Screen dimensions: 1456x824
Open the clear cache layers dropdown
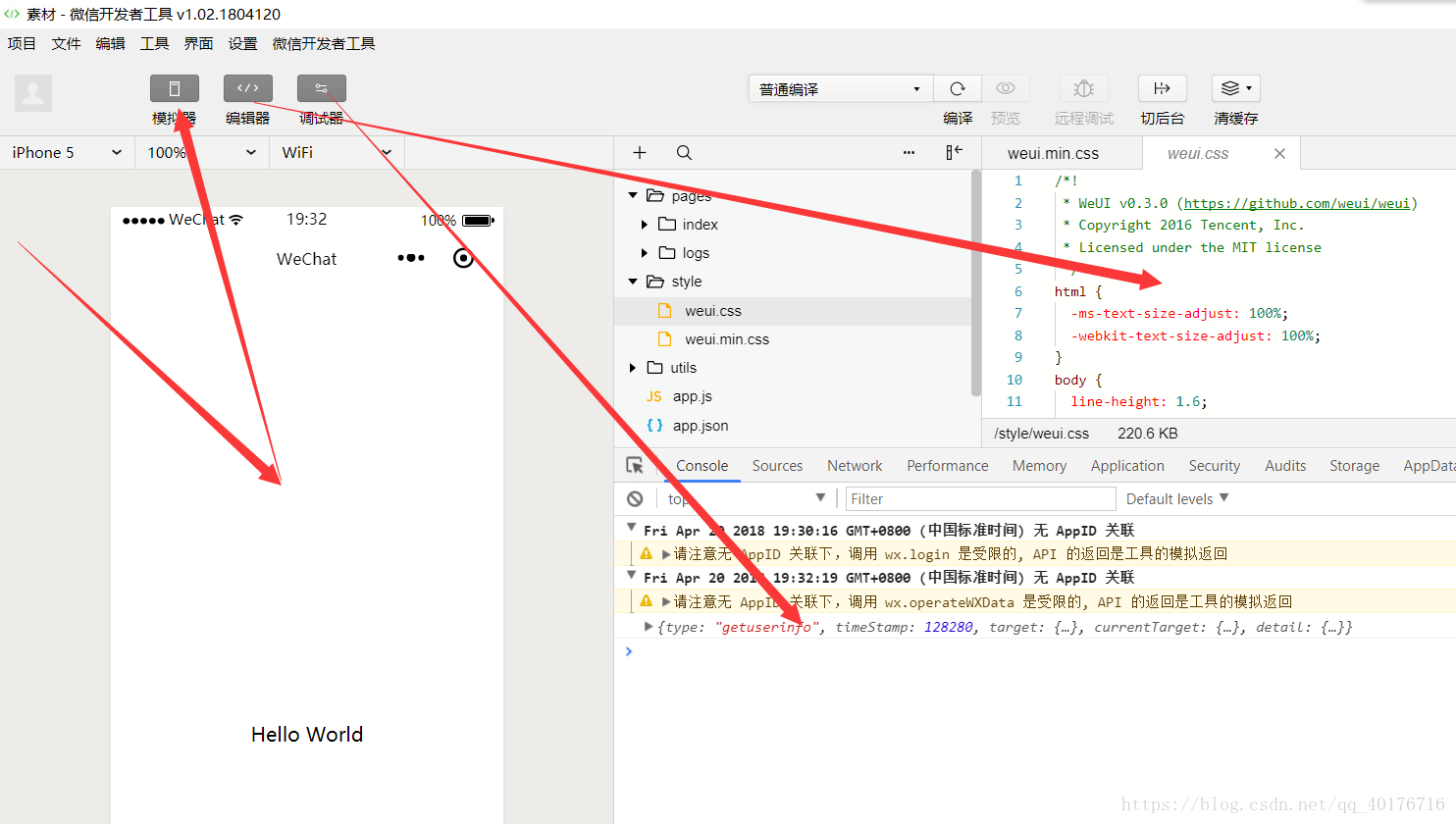(x=1236, y=88)
